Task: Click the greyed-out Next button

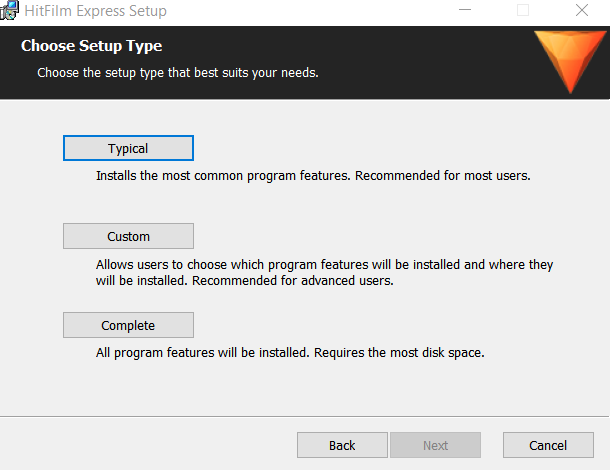Action: click(x=435, y=445)
